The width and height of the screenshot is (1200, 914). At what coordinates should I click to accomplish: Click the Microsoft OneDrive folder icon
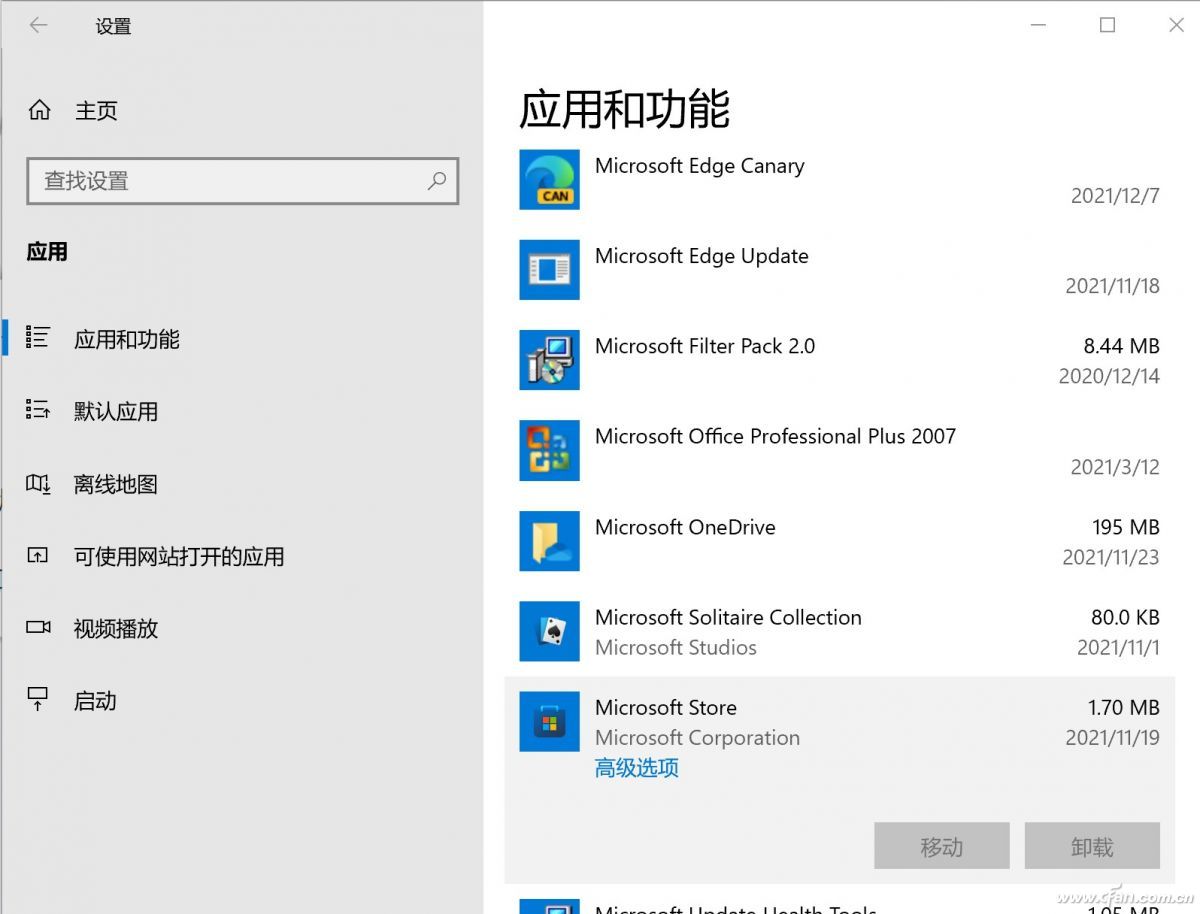[549, 541]
